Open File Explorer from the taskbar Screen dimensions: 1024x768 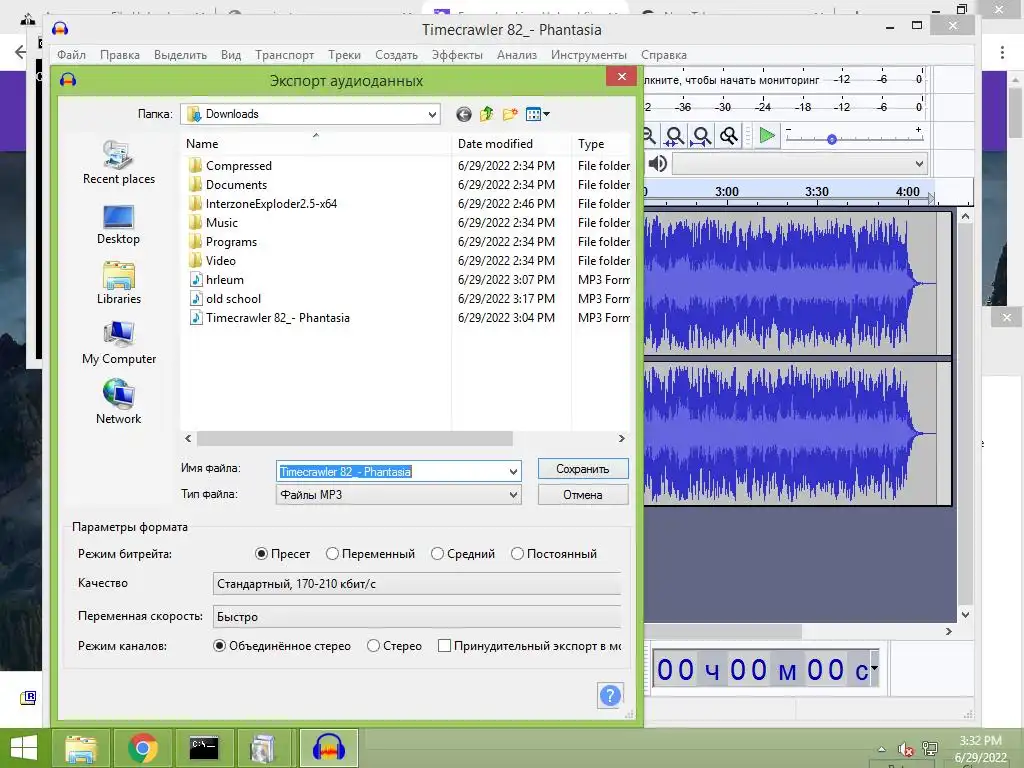[x=81, y=748]
